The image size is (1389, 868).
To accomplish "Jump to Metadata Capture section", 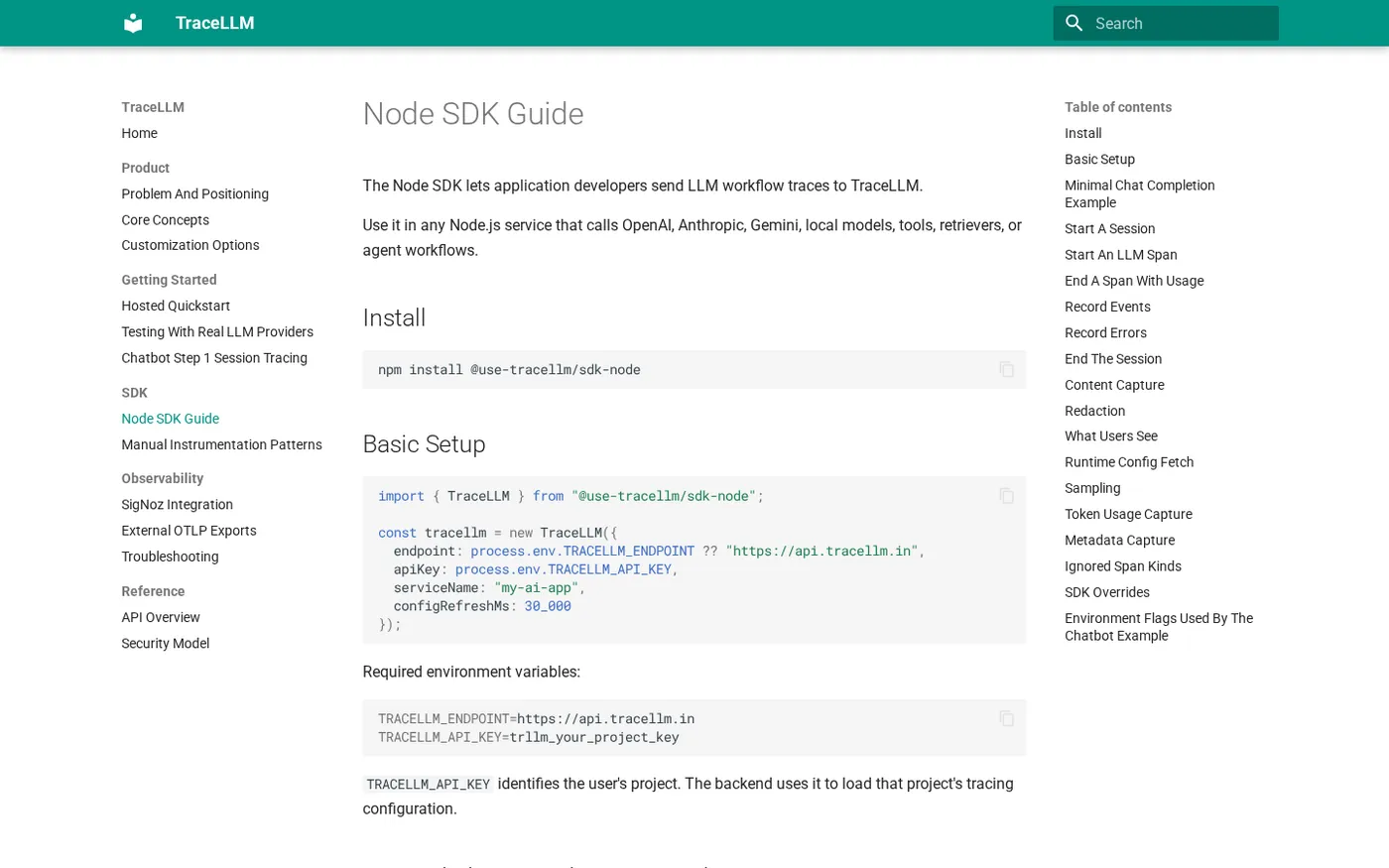I will 1119,540.
